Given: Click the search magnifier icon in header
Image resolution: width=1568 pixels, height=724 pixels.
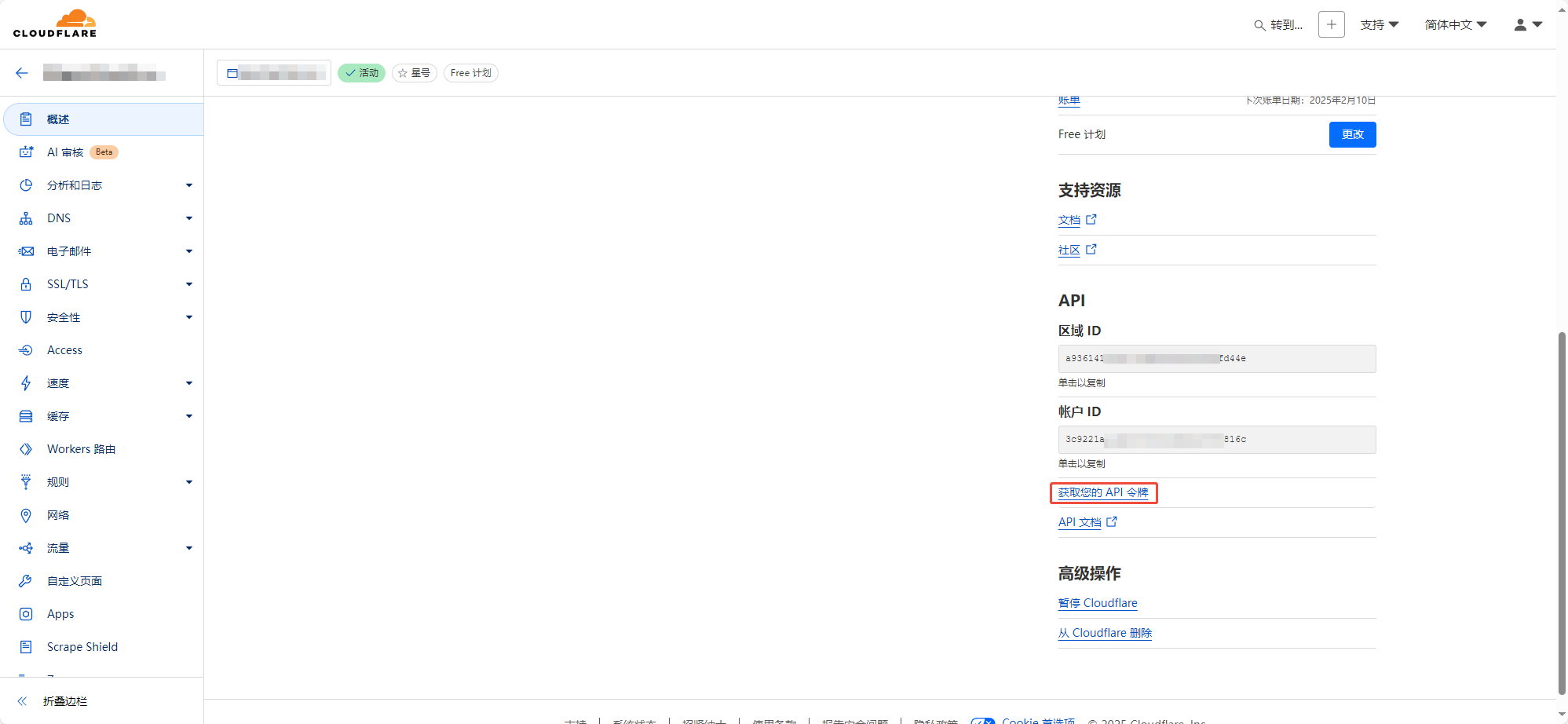Looking at the screenshot, I should (x=1259, y=25).
